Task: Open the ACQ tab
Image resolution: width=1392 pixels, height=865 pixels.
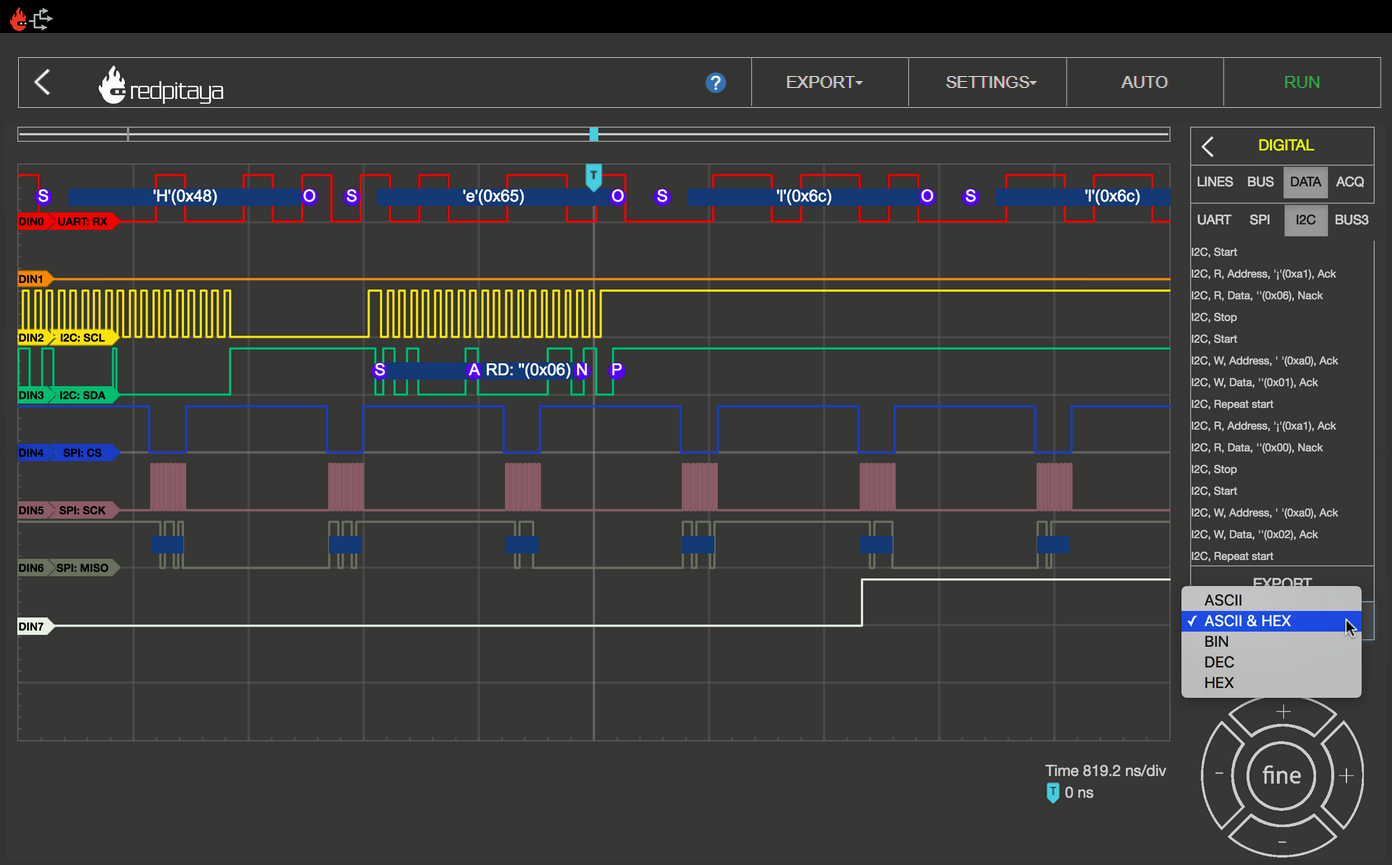Action: tap(1350, 182)
